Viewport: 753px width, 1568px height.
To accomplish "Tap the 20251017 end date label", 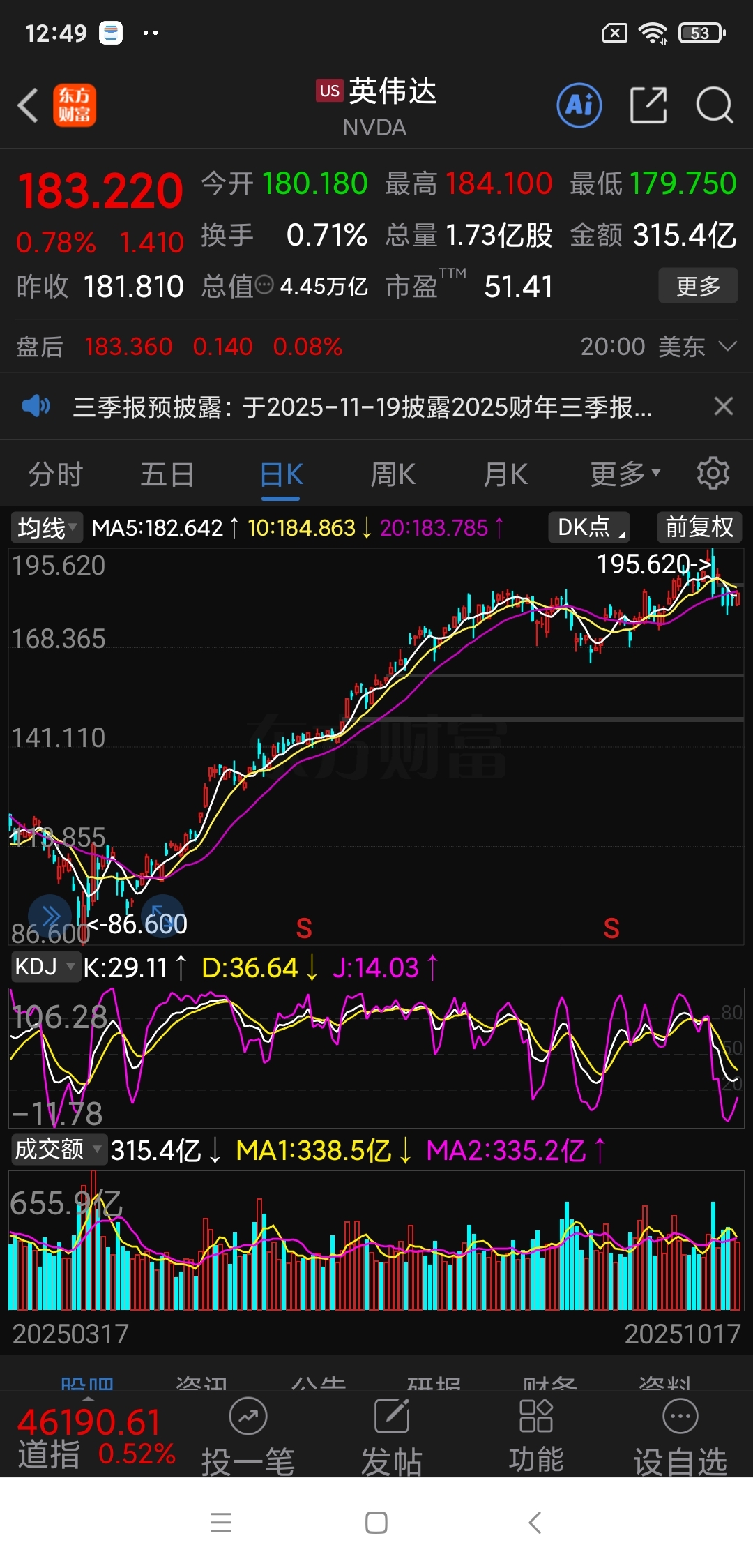I will (682, 1334).
